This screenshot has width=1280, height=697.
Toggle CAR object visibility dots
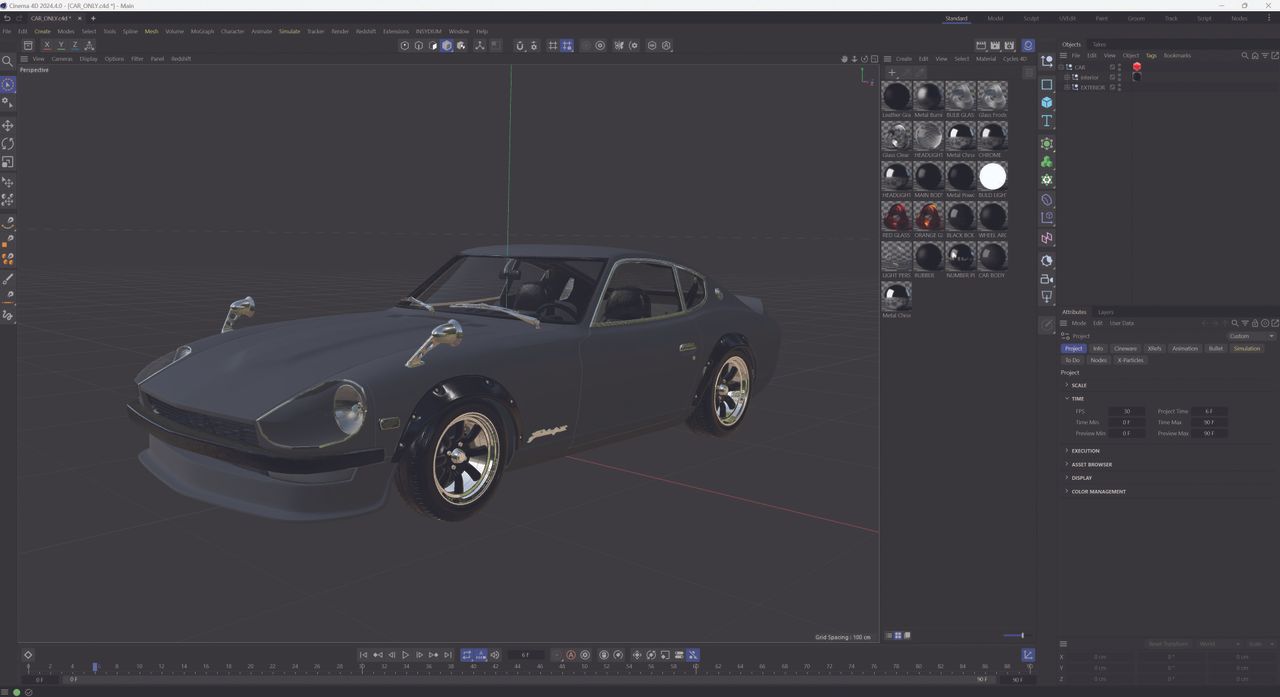click(1120, 67)
